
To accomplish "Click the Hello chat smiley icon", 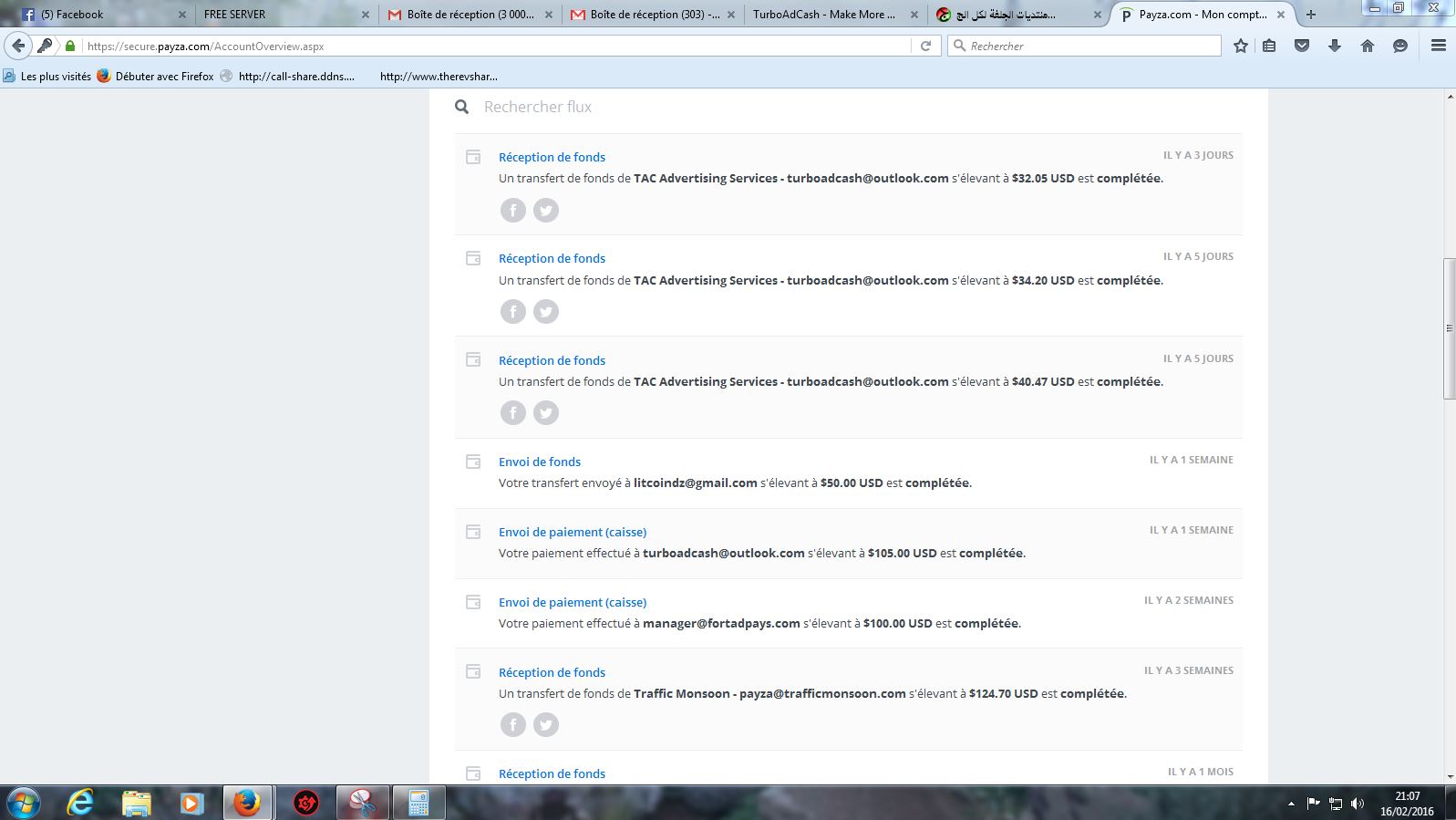I will [x=1400, y=46].
